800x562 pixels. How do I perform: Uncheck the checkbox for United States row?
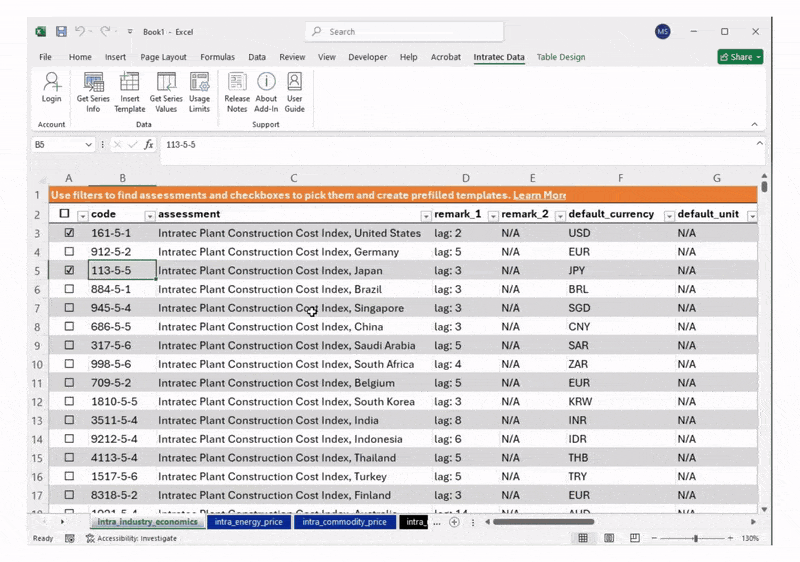point(69,233)
